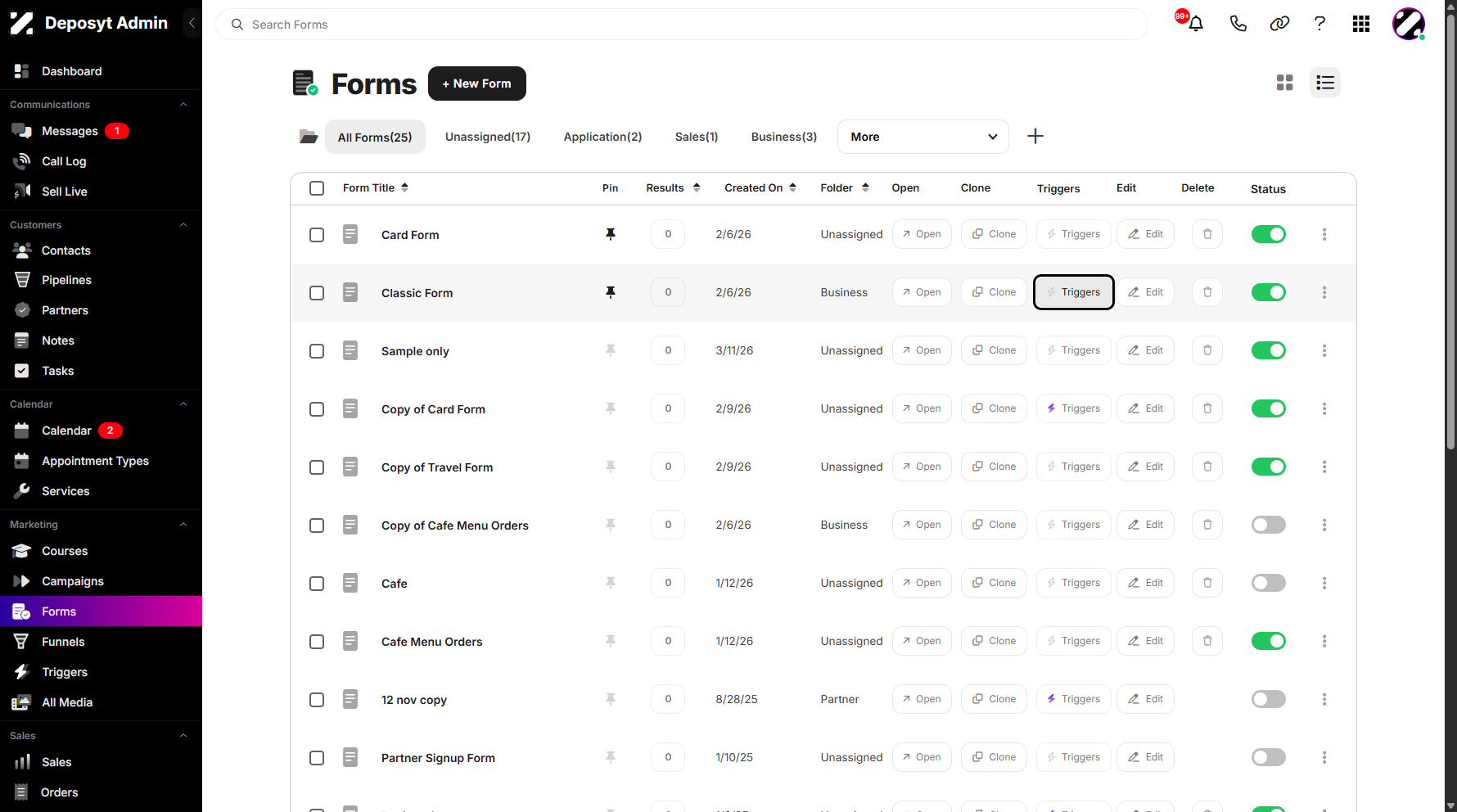Viewport: 1457px width, 812px height.
Task: Open the link icon in top bar
Action: coord(1279,24)
